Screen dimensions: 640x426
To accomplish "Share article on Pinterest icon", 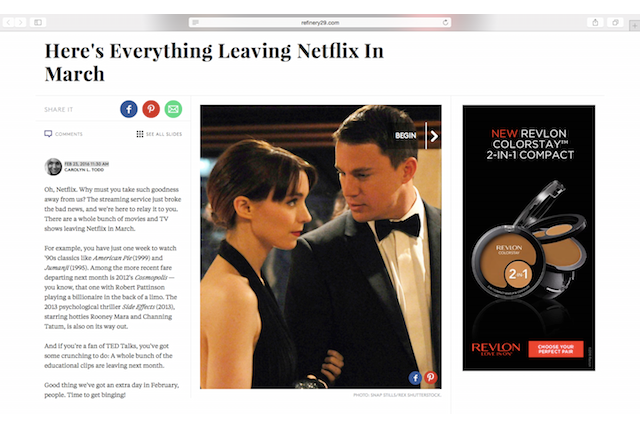I will coord(151,109).
